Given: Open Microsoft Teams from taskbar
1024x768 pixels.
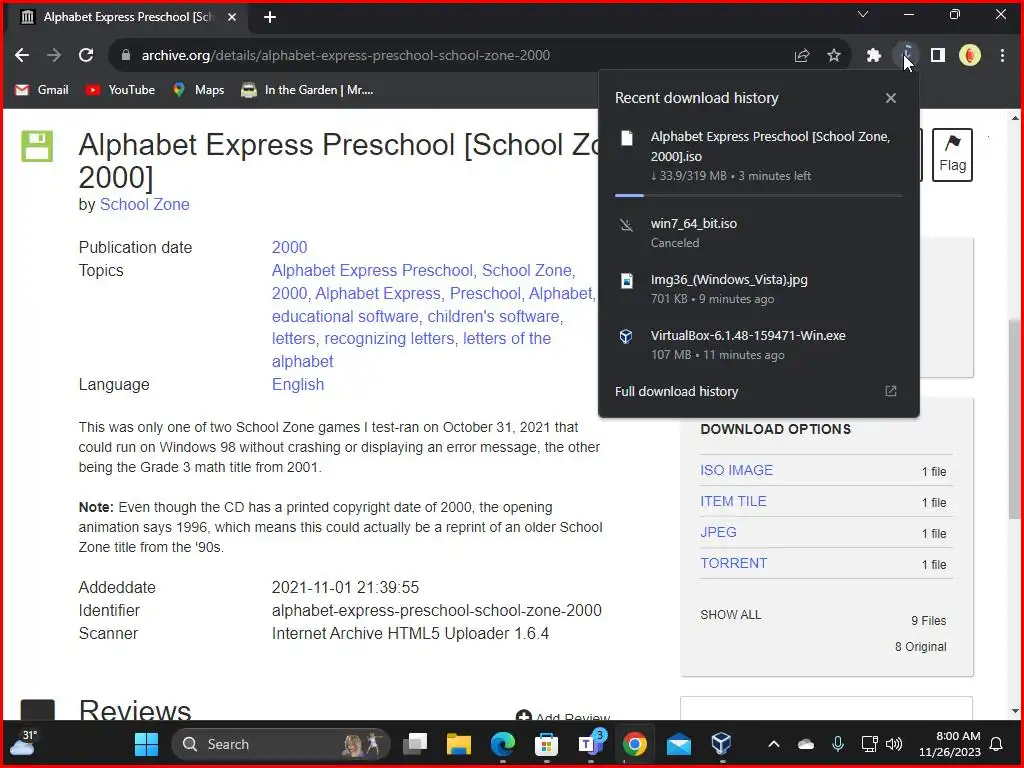Looking at the screenshot, I should click(x=591, y=744).
